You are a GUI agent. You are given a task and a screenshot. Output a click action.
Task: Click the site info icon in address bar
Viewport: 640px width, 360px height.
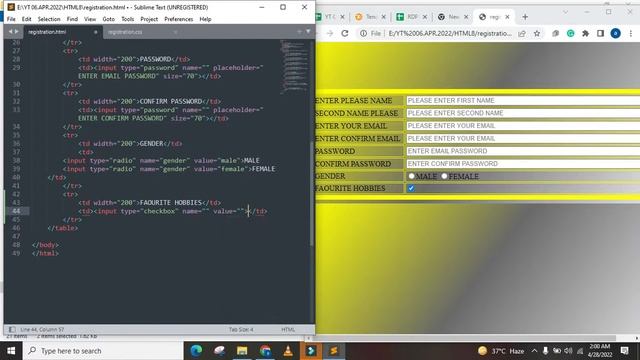[363, 33]
